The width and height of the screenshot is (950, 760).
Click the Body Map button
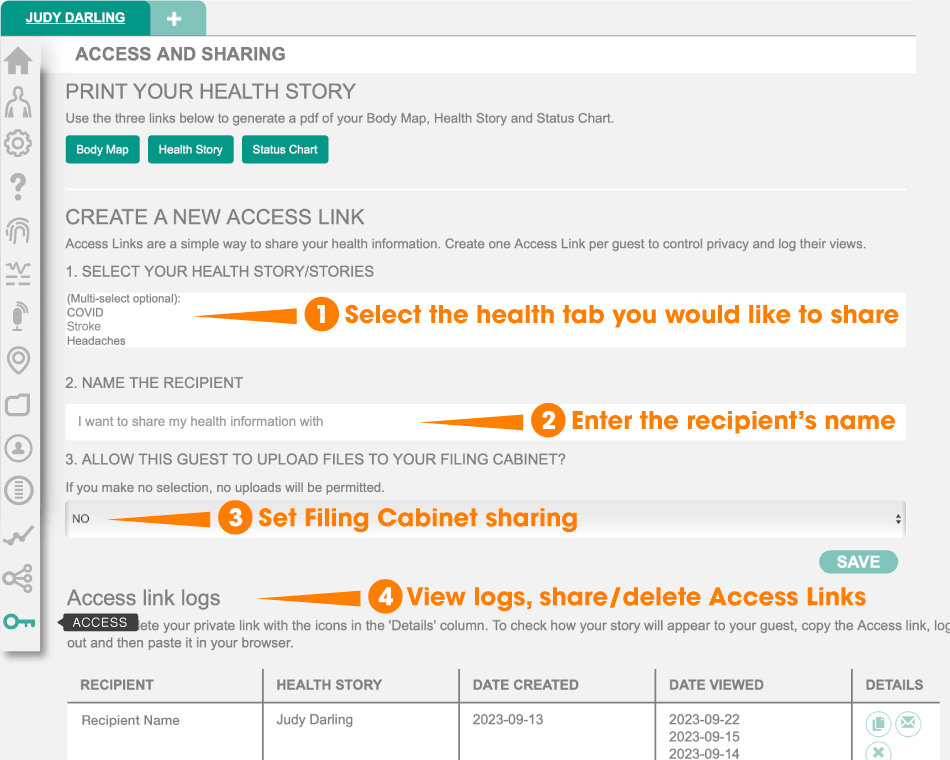102,149
